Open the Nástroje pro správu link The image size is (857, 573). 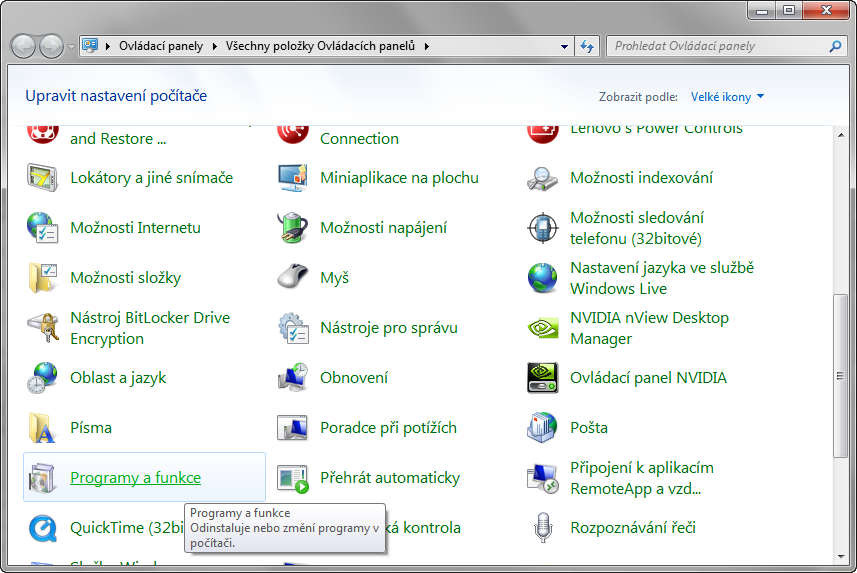click(x=389, y=328)
